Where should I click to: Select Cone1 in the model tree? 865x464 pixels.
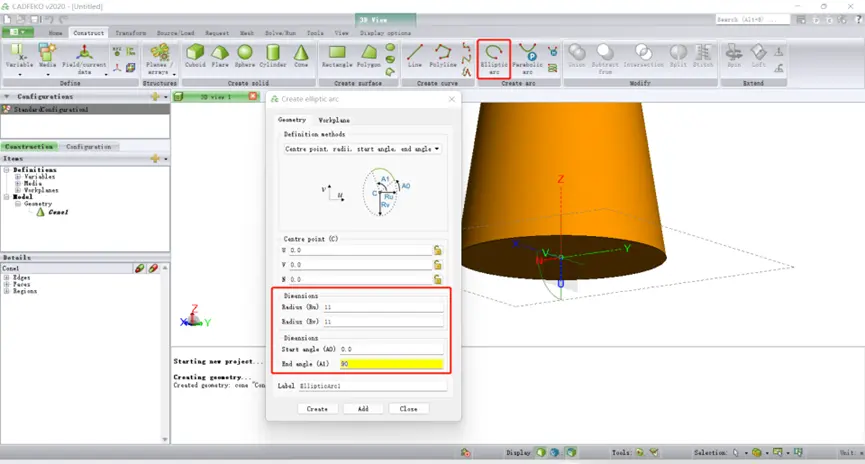(58, 212)
